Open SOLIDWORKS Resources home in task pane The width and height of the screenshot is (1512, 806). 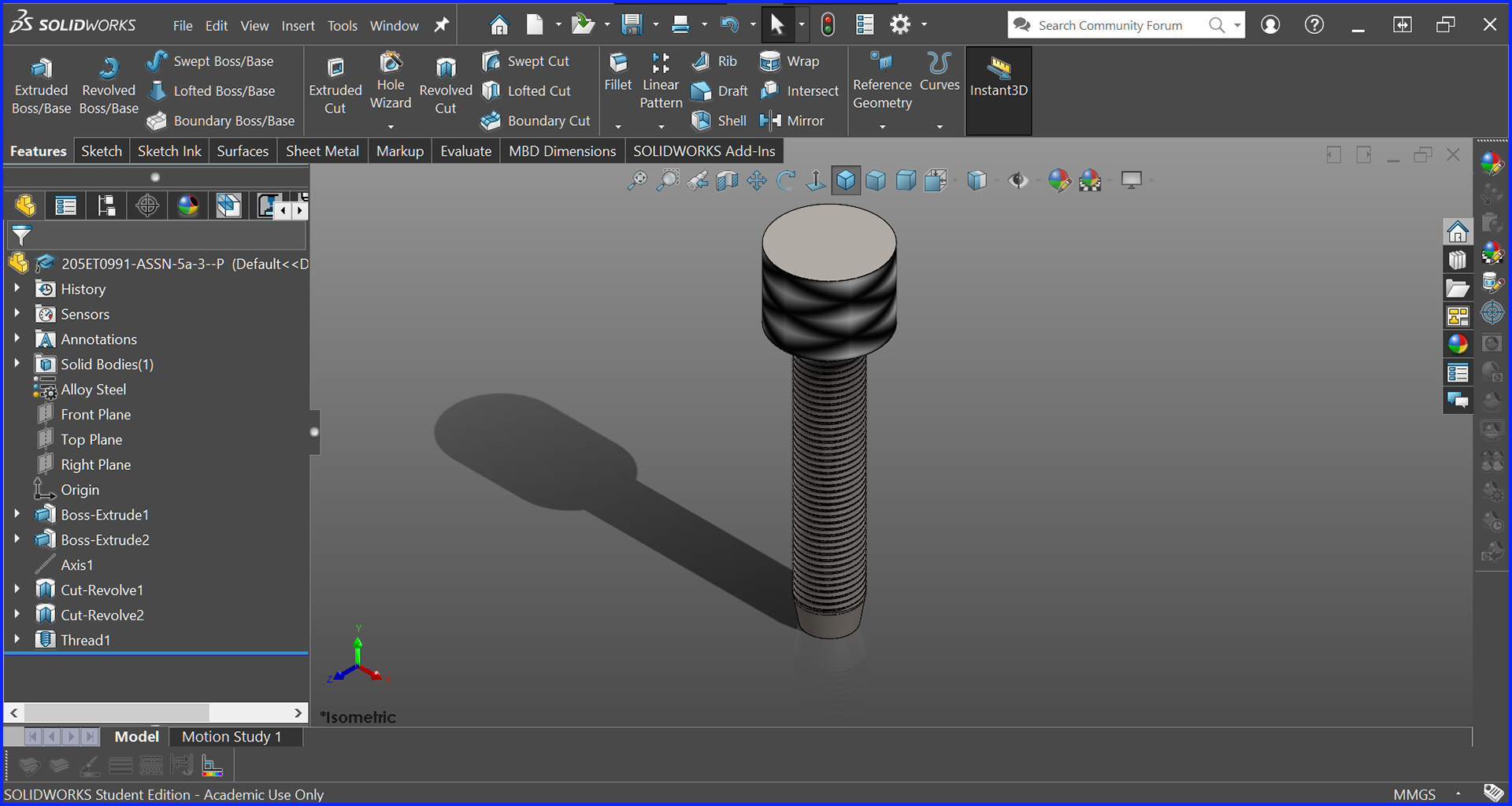click(x=1458, y=231)
